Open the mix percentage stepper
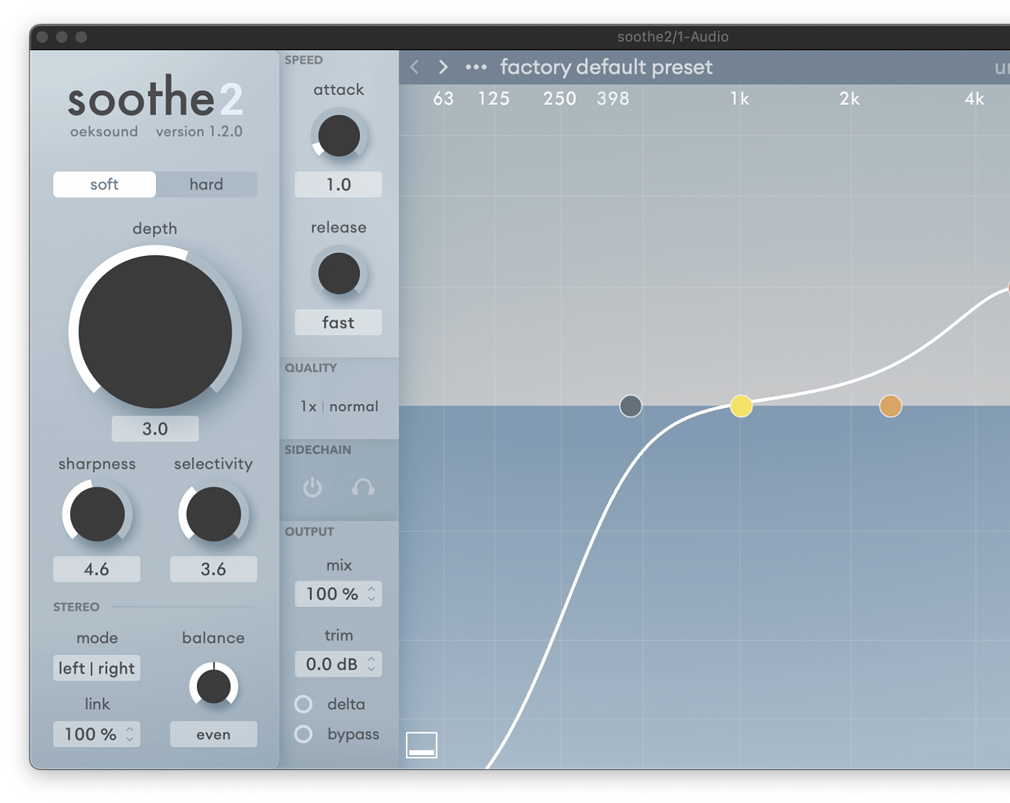 tap(338, 593)
